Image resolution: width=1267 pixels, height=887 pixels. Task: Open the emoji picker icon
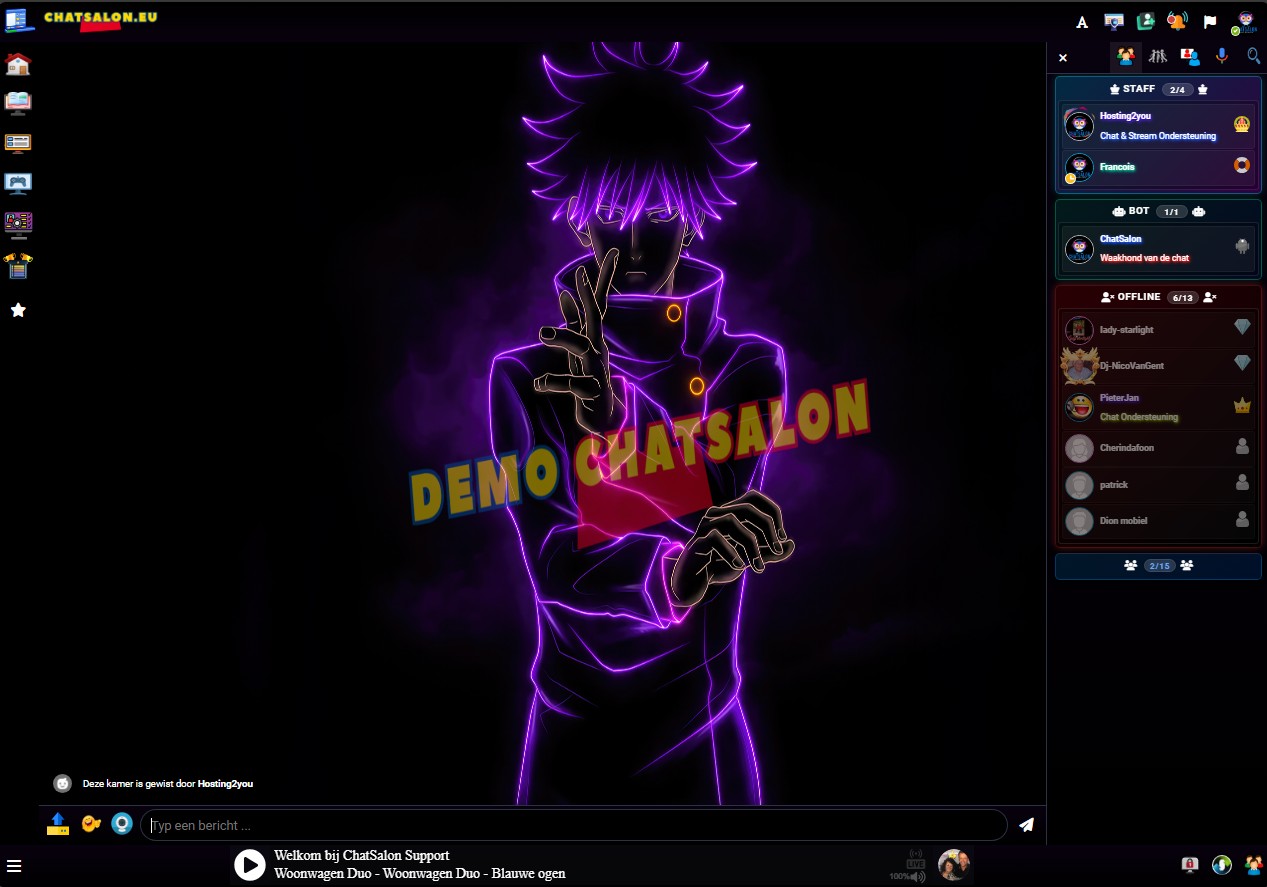point(91,824)
